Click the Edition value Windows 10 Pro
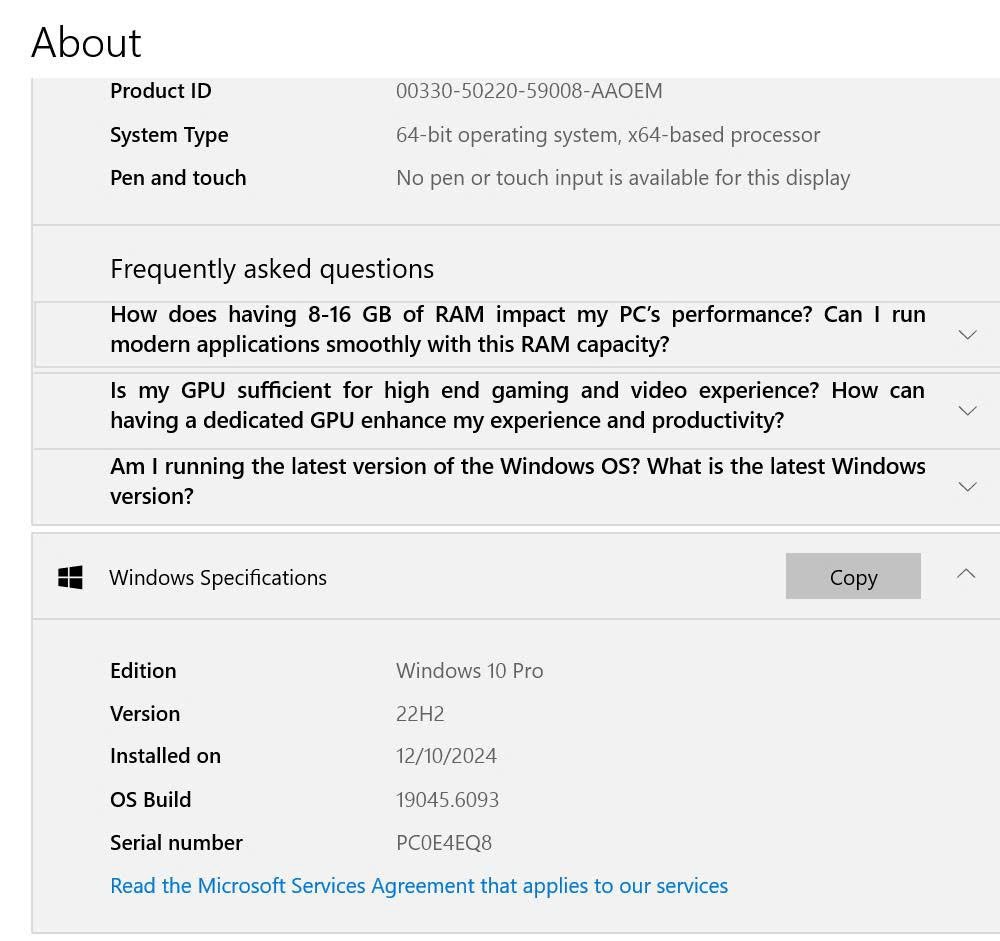This screenshot has width=1000, height=941. tap(470, 671)
